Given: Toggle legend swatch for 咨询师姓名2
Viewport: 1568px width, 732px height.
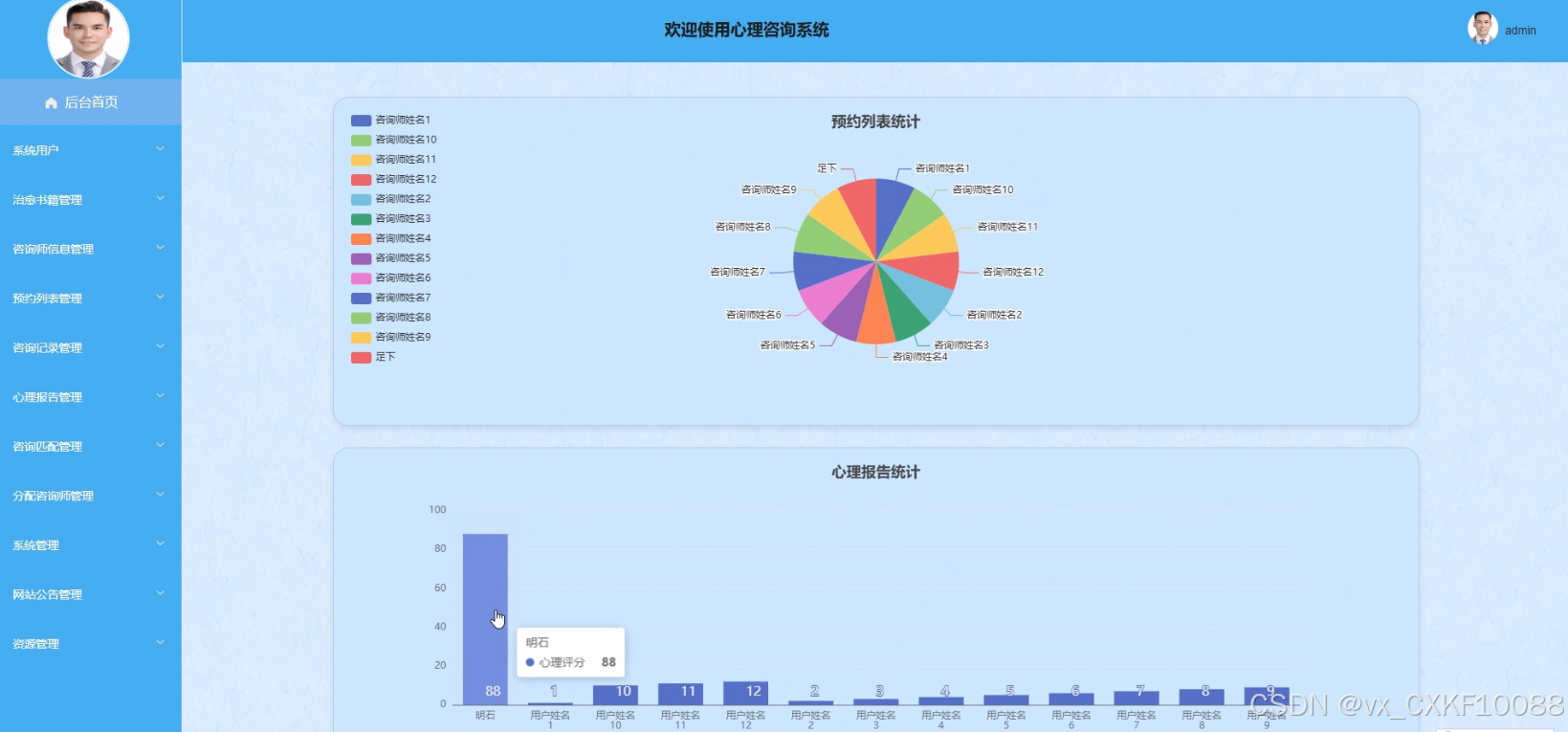Looking at the screenshot, I should click(361, 199).
